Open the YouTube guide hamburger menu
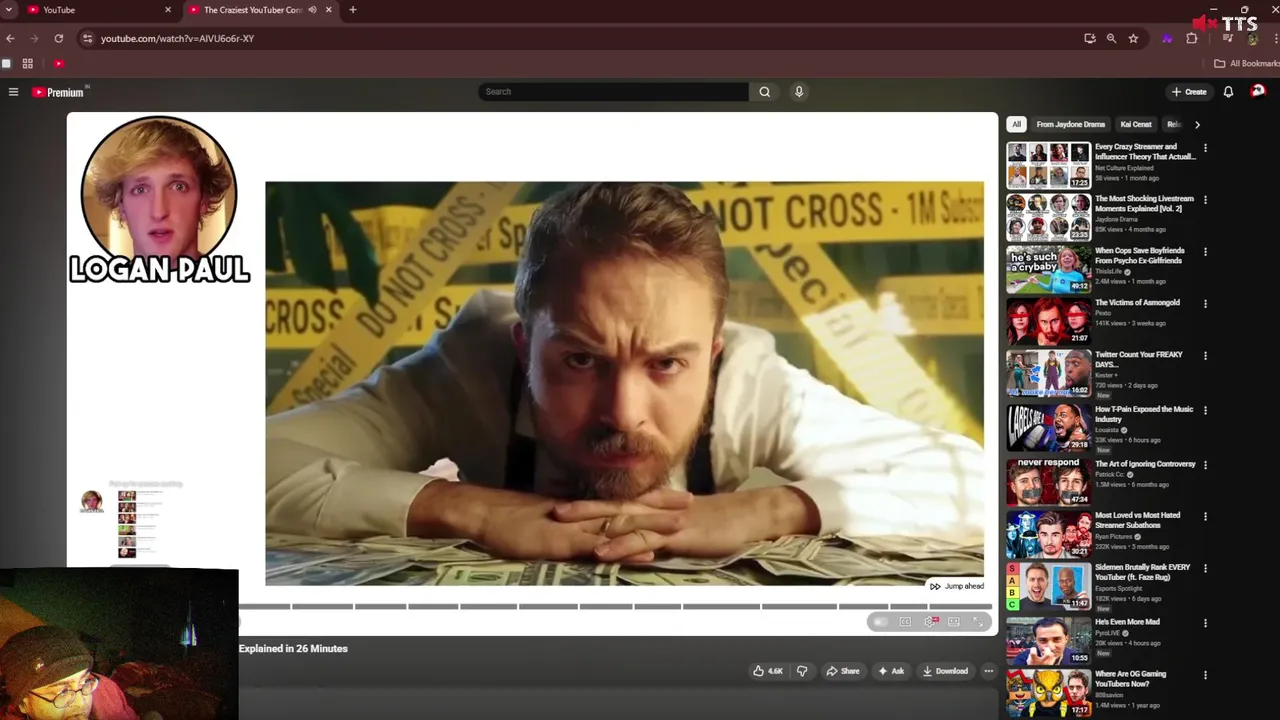This screenshot has height=720, width=1280. click(x=13, y=92)
